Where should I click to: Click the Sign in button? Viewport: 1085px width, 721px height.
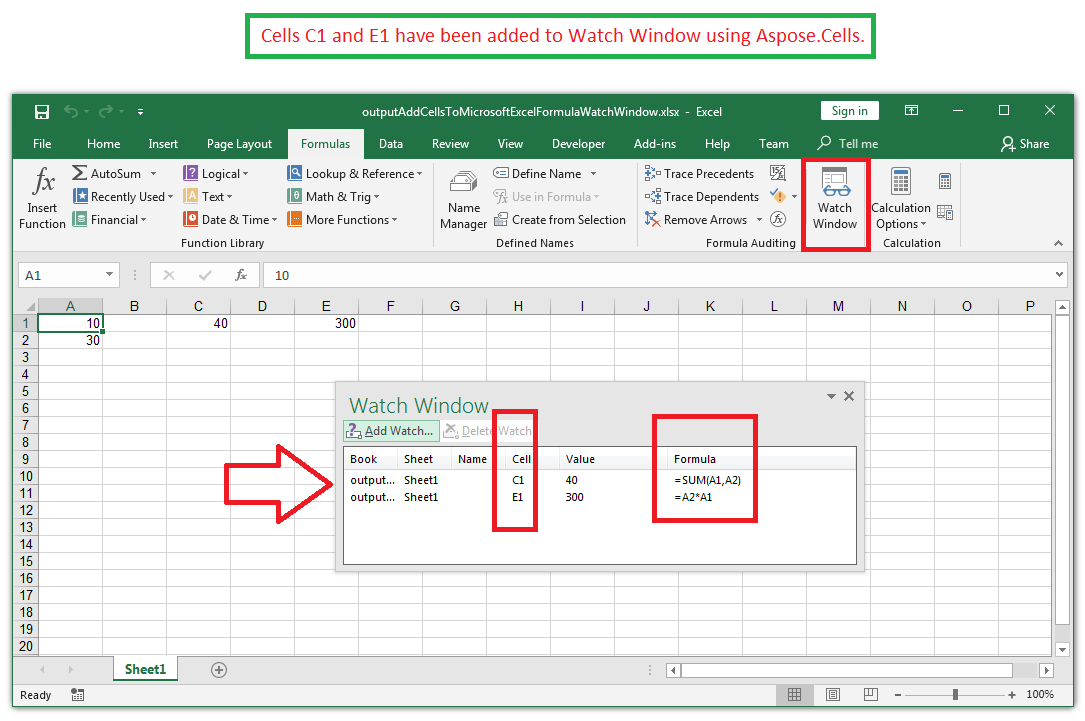(x=849, y=111)
